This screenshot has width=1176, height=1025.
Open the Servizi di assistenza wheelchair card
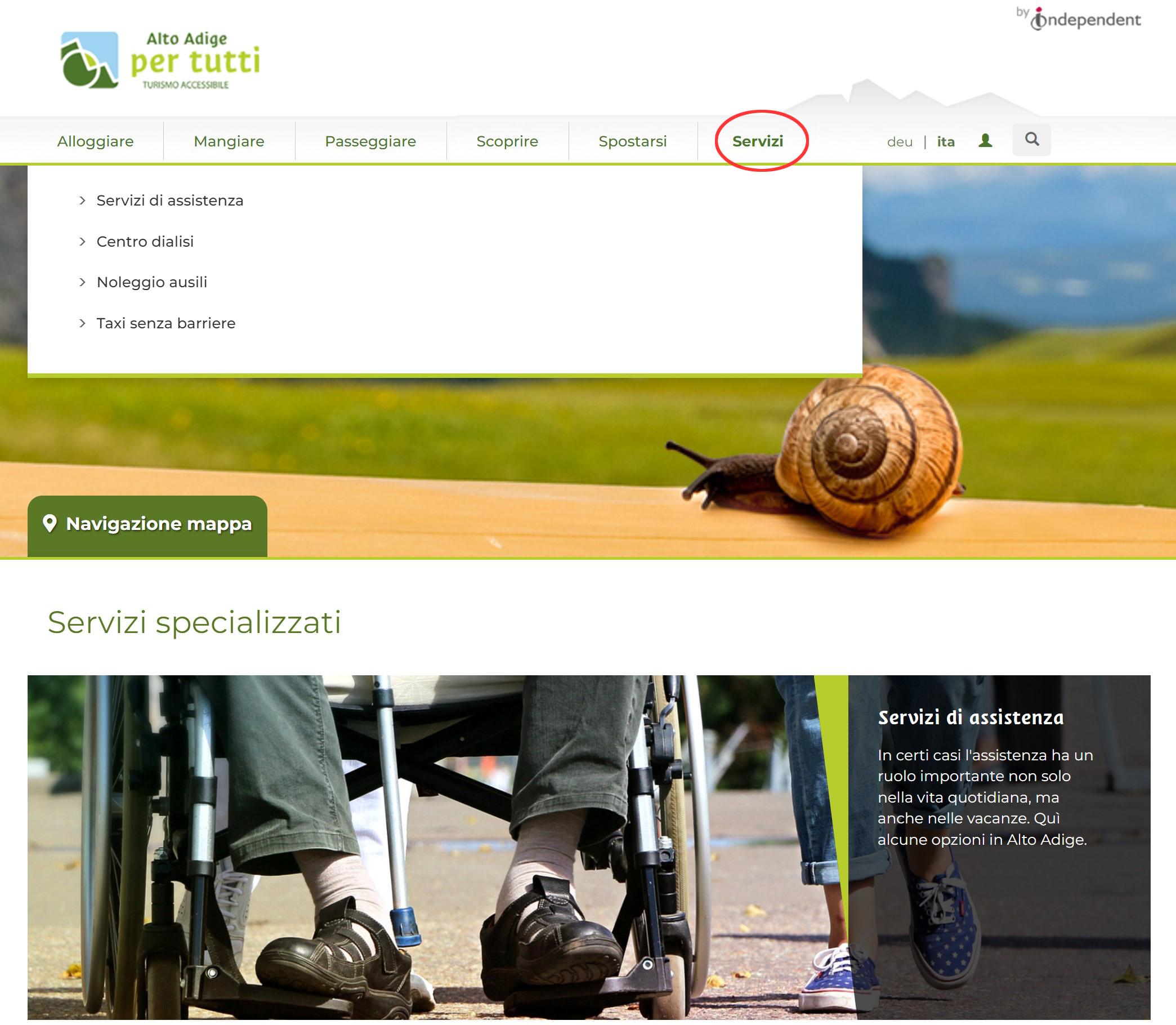589,848
